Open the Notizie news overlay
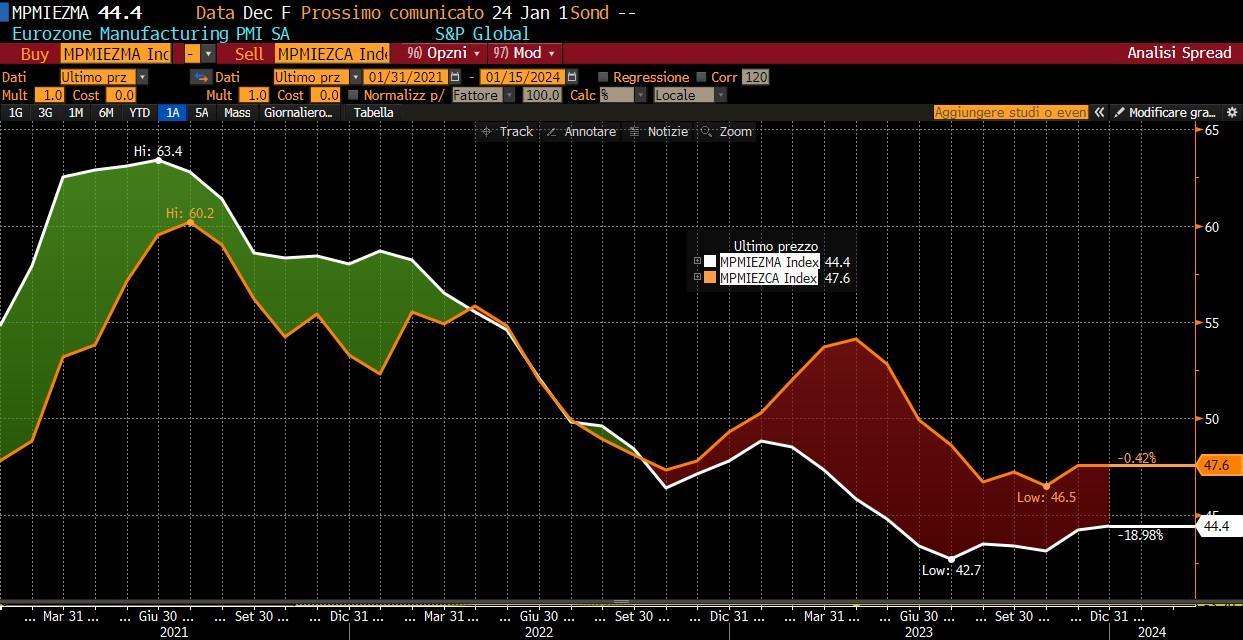This screenshot has height=640, width=1243. click(658, 132)
